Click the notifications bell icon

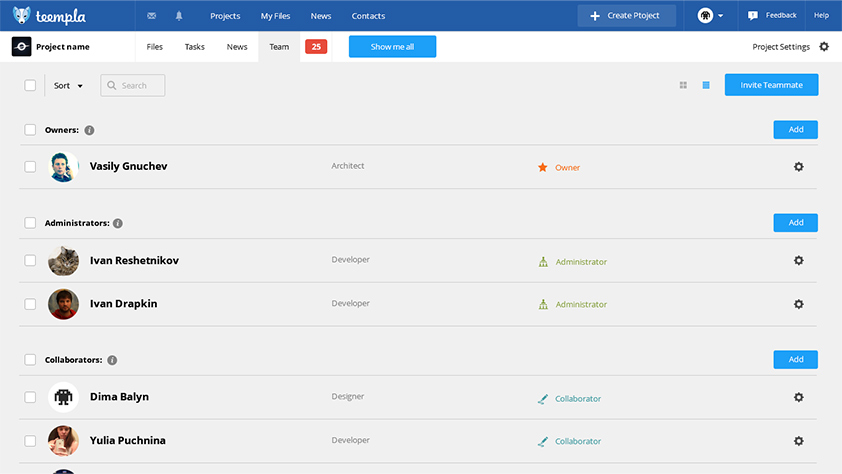click(179, 16)
